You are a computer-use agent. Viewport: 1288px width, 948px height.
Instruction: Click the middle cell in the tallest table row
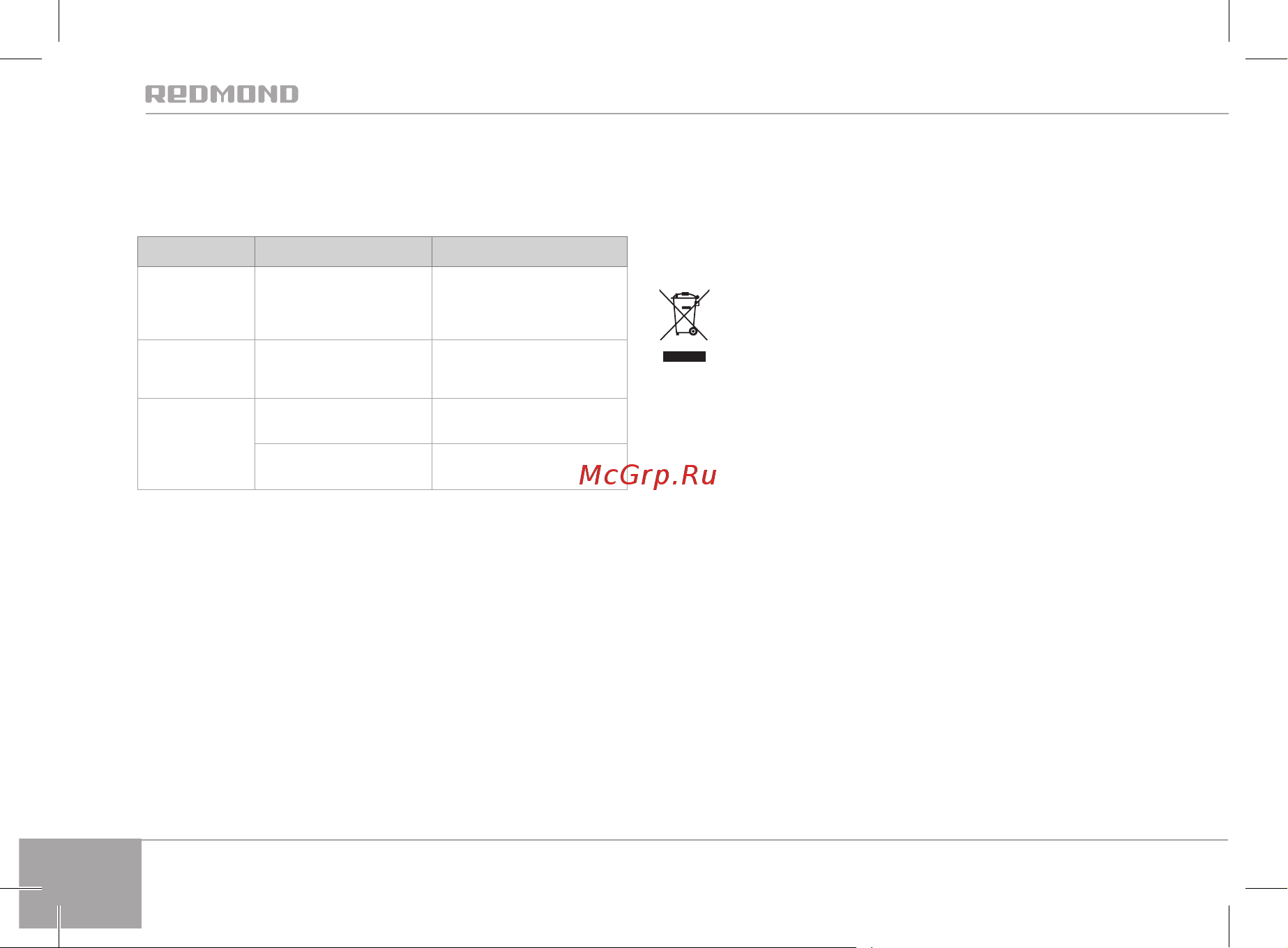point(343,303)
